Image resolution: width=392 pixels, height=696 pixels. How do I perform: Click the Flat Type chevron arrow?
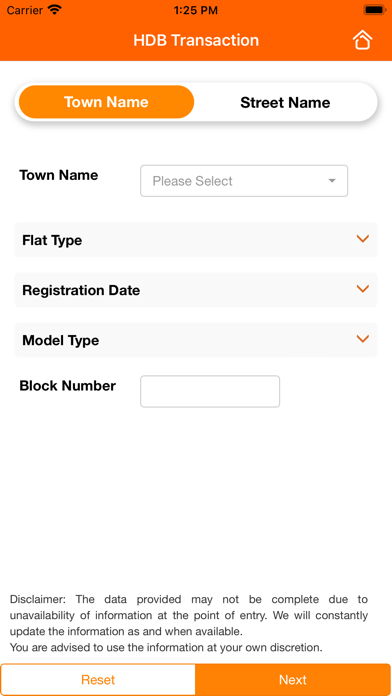(x=363, y=239)
